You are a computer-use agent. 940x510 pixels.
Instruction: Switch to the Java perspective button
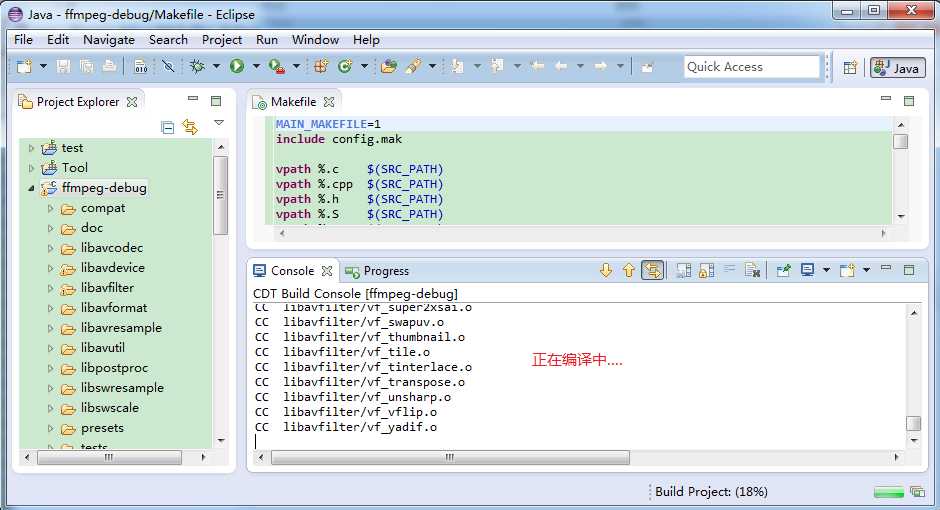tap(897, 68)
